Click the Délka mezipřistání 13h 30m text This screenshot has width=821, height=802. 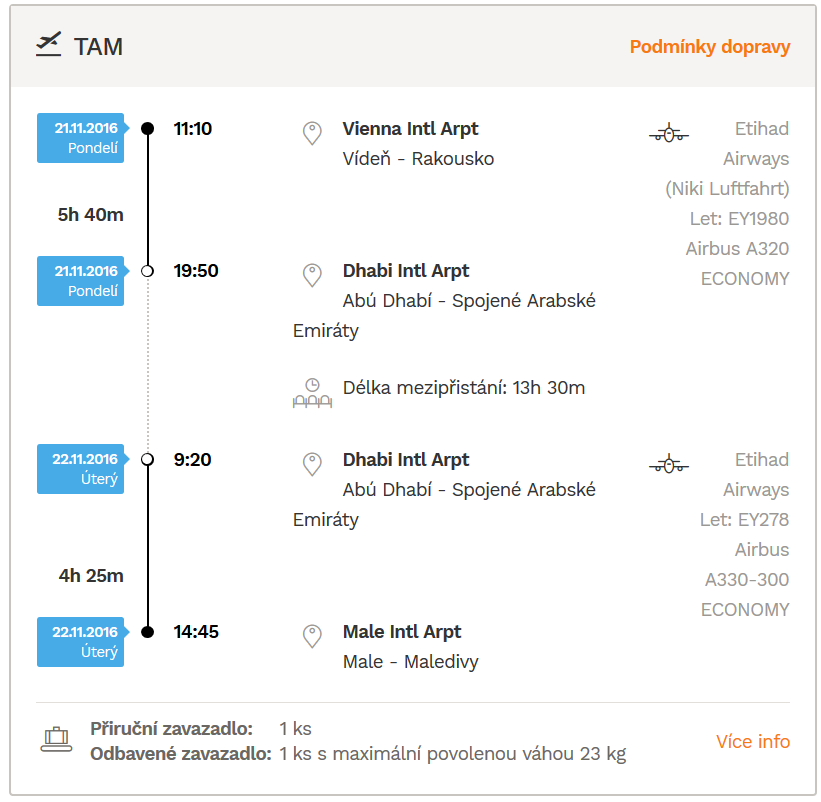click(463, 388)
